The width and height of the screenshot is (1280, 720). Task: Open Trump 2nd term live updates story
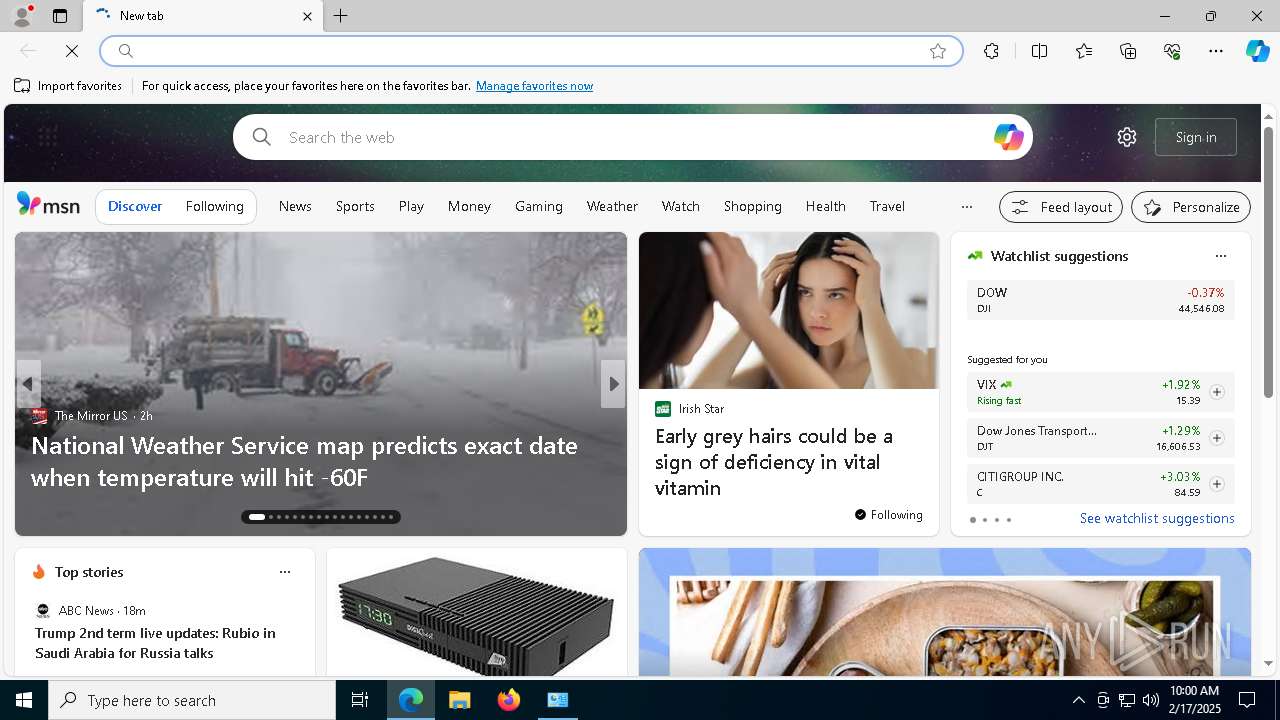coord(155,643)
